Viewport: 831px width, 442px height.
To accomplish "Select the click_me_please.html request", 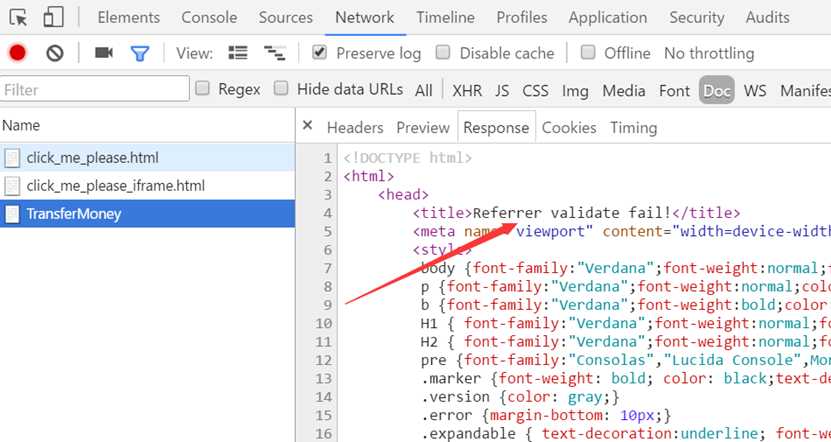I will (147, 158).
